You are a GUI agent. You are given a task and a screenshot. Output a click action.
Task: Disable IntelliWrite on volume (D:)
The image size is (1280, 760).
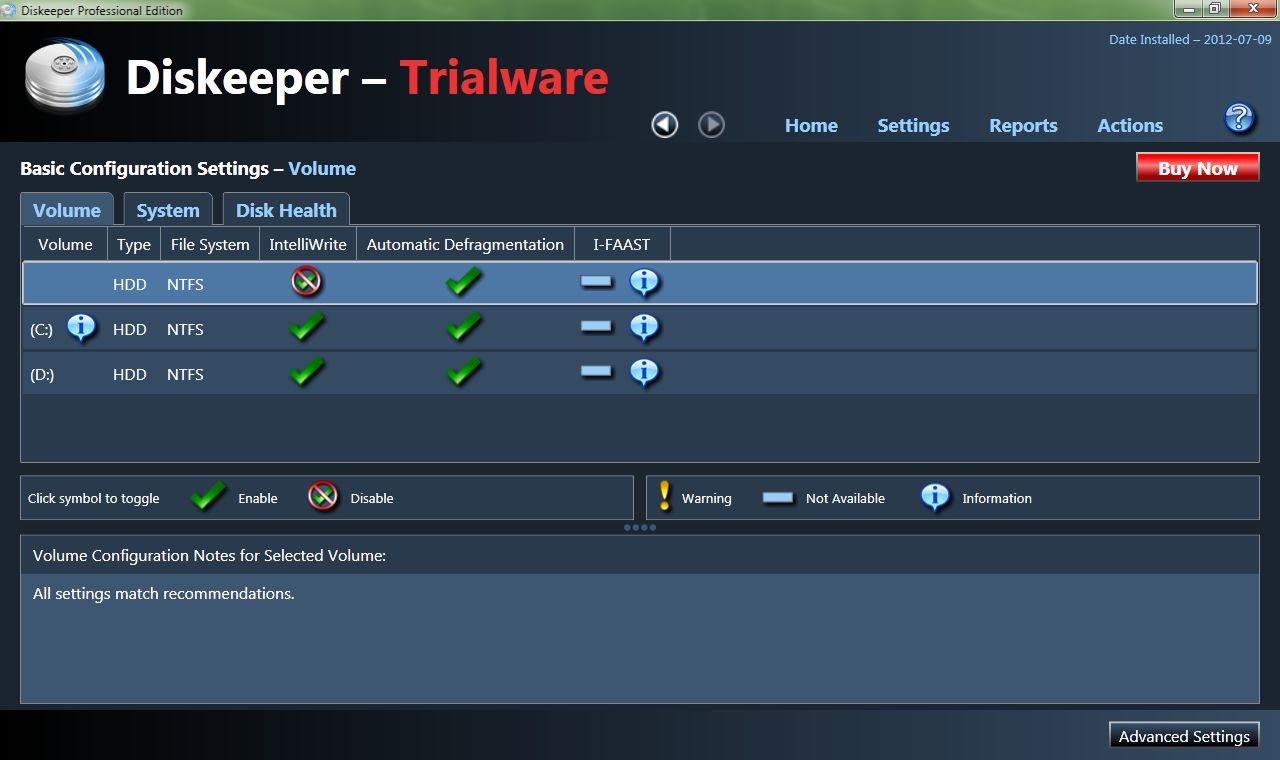click(306, 372)
